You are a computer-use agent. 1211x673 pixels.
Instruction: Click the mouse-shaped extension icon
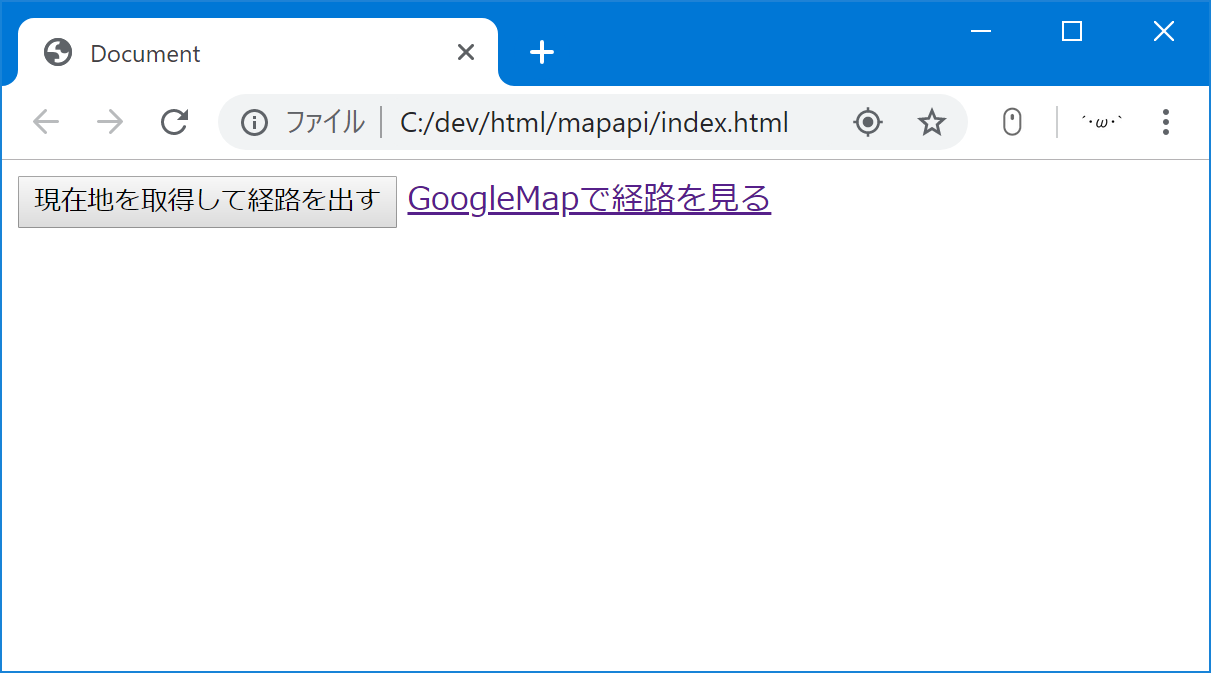pos(1011,121)
